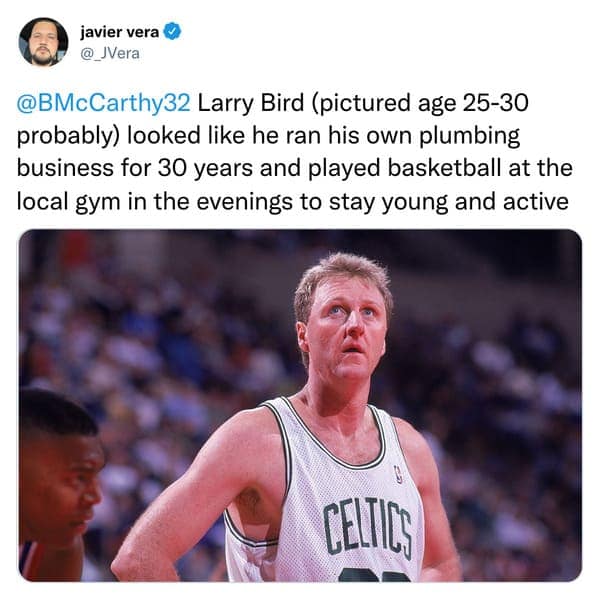Open the javier vera display name
This screenshot has height=599, width=599.
pos(119,32)
